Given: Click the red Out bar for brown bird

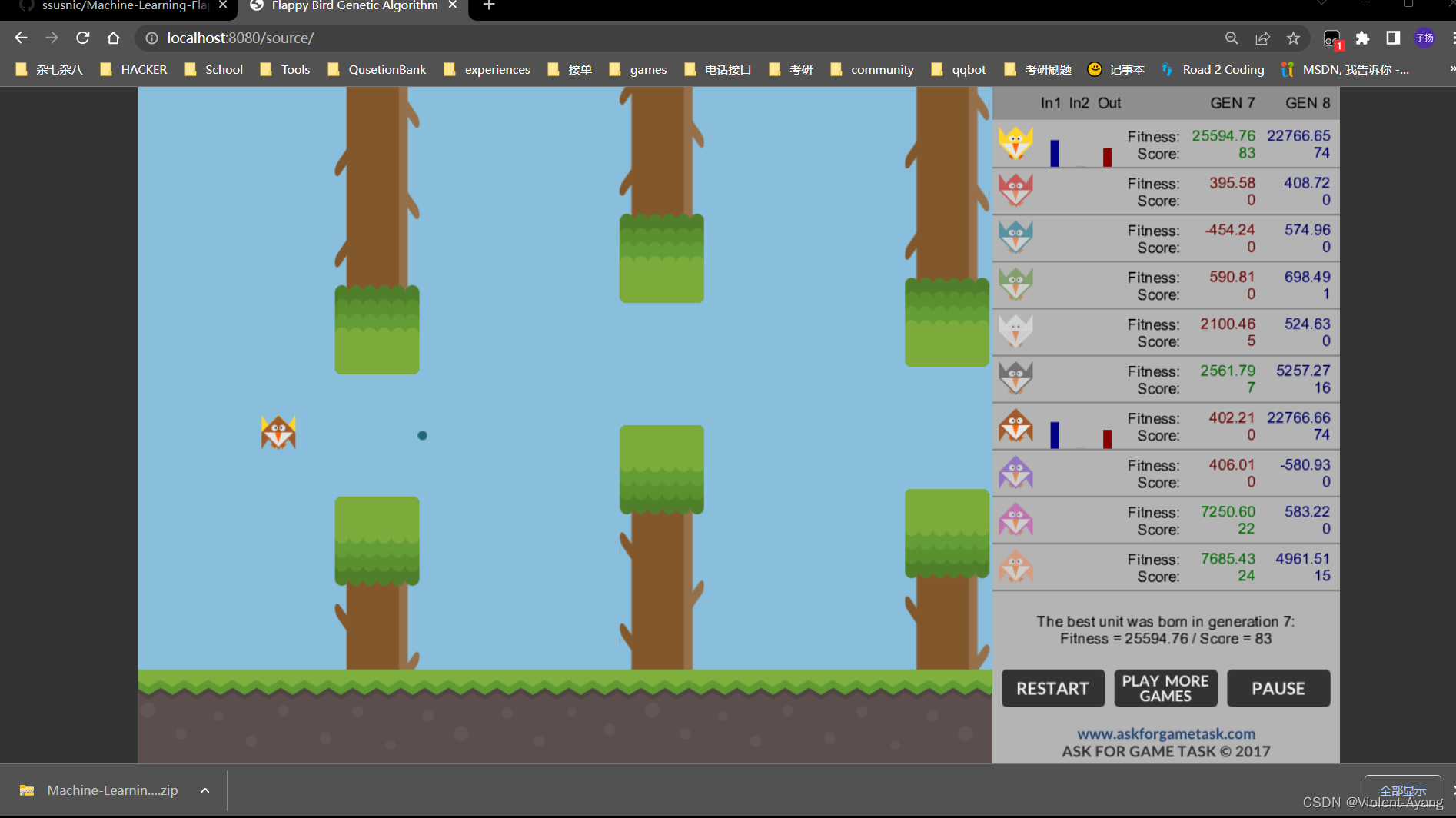Looking at the screenshot, I should [1107, 439].
